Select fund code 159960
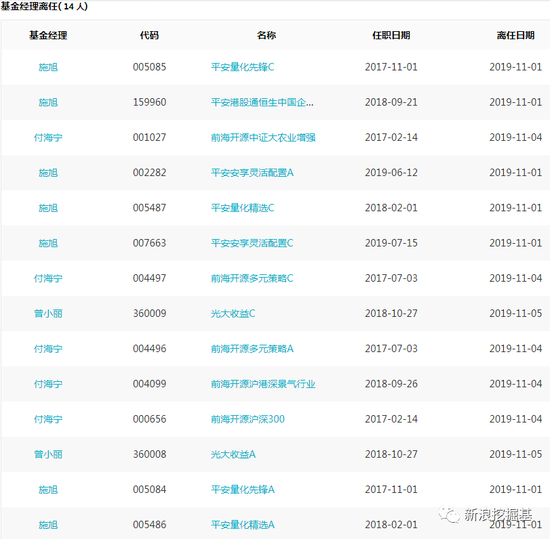 149,102
